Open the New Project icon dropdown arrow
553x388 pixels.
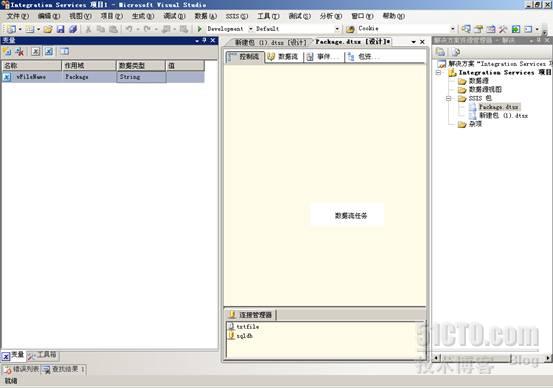pyautogui.click(x=20, y=29)
